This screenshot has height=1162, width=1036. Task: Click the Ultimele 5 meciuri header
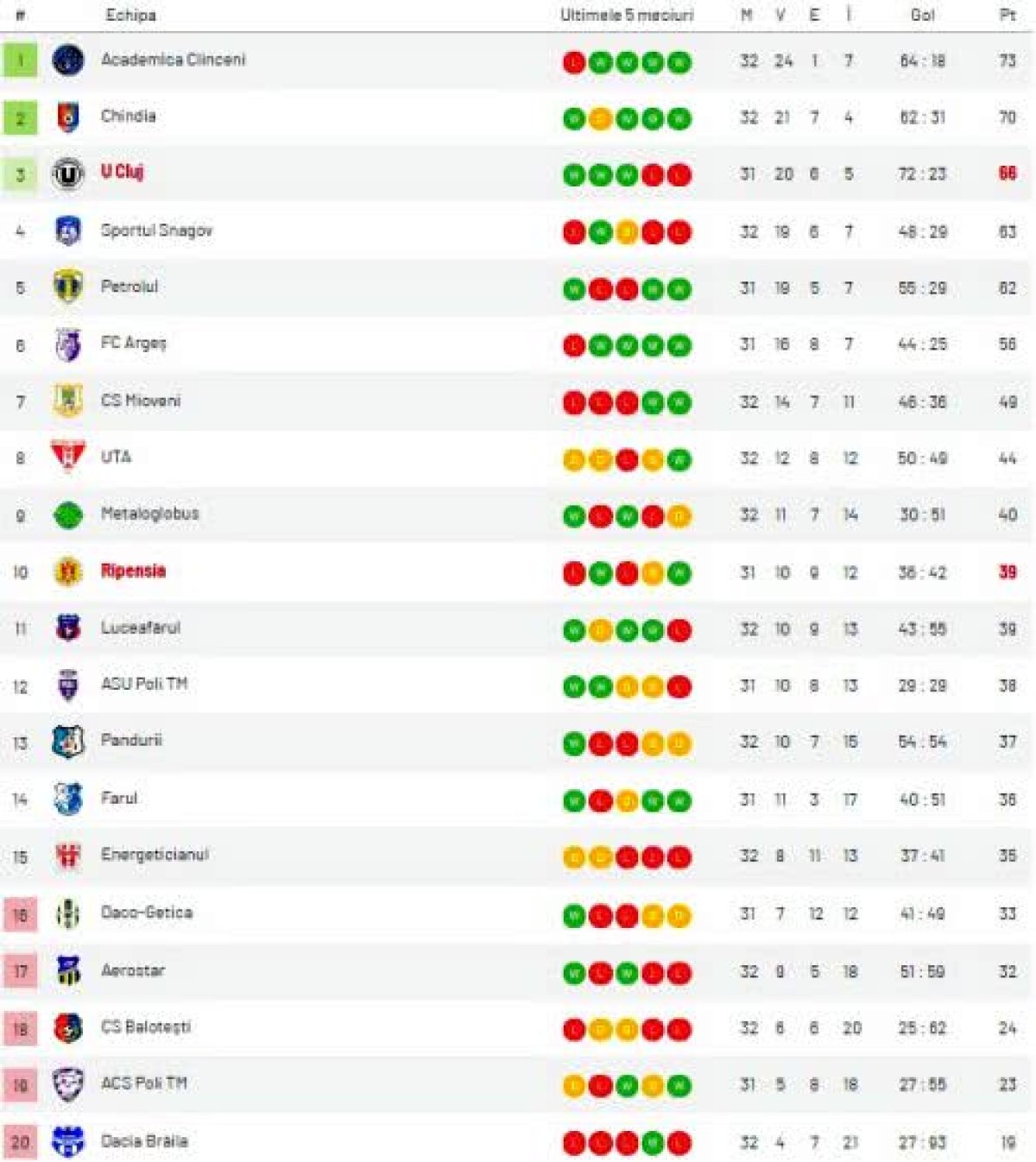(627, 15)
